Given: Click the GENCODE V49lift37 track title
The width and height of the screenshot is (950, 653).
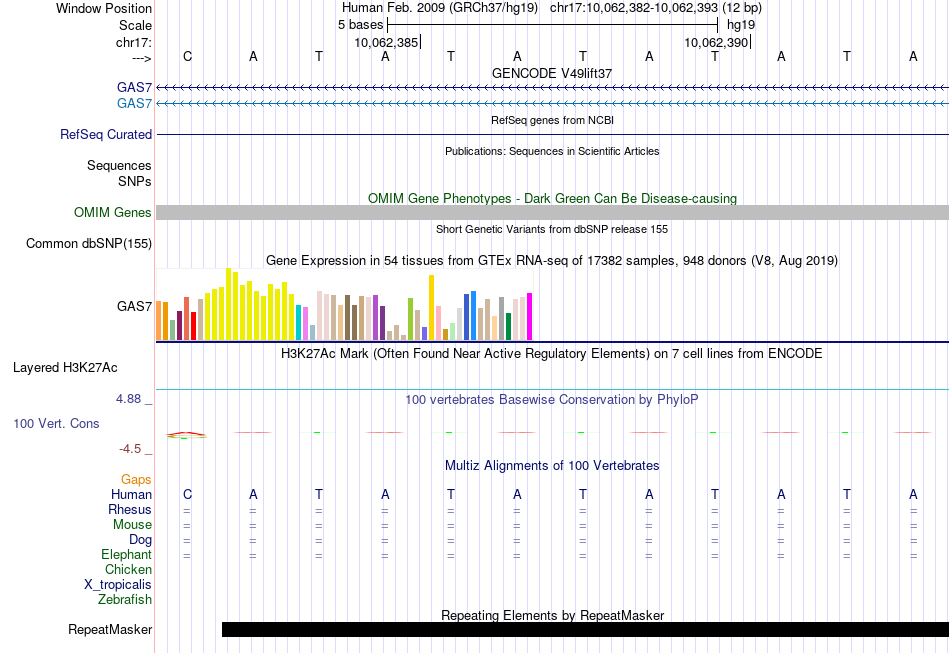Looking at the screenshot, I should point(552,73).
